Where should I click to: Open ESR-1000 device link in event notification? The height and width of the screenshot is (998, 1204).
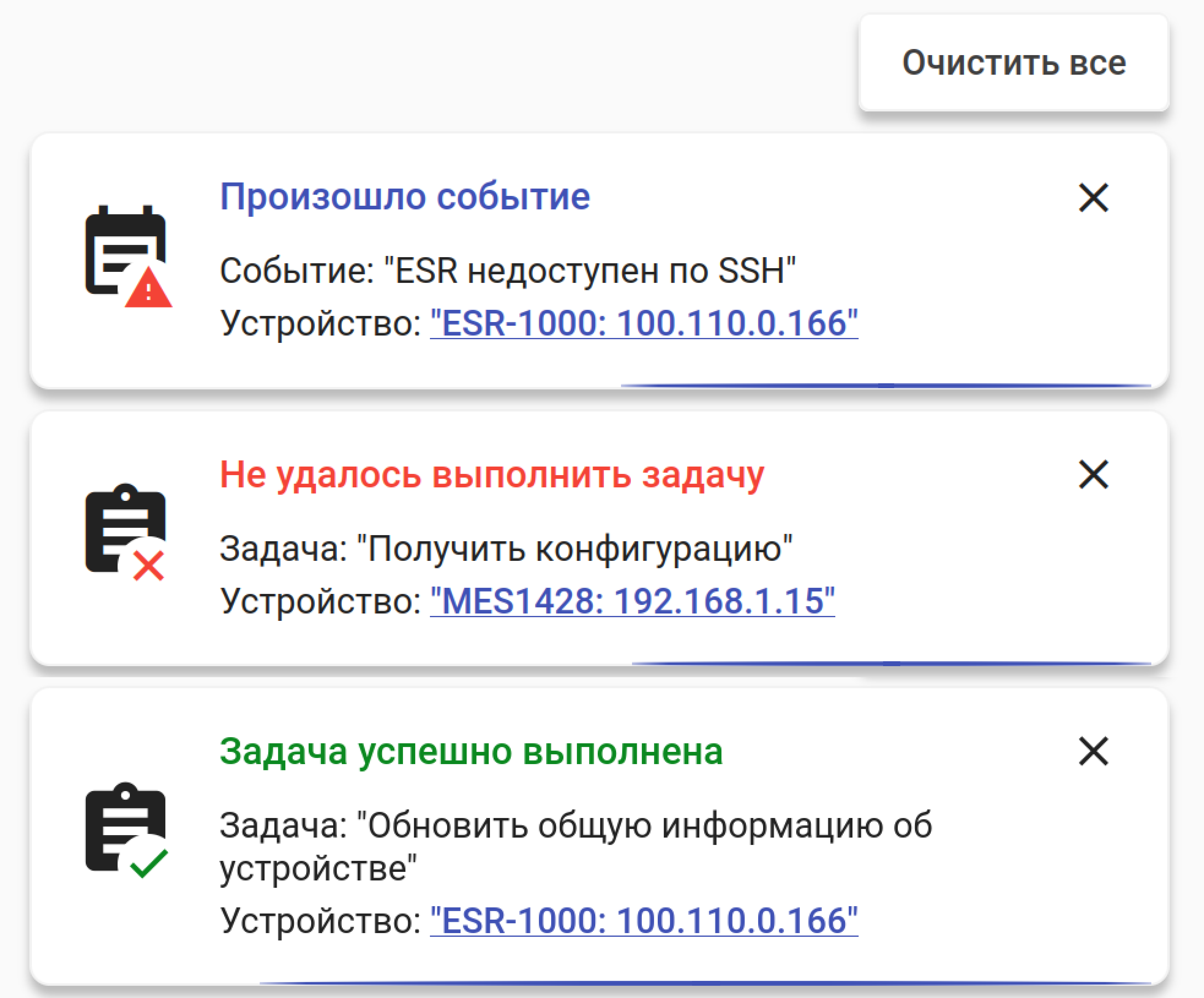[x=643, y=323]
